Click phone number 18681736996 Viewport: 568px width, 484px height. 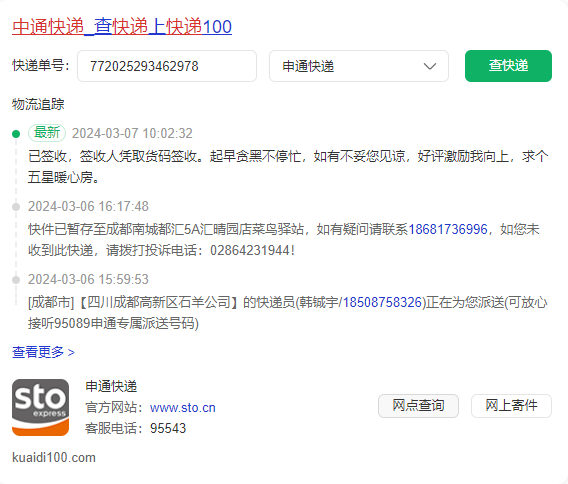coord(448,229)
